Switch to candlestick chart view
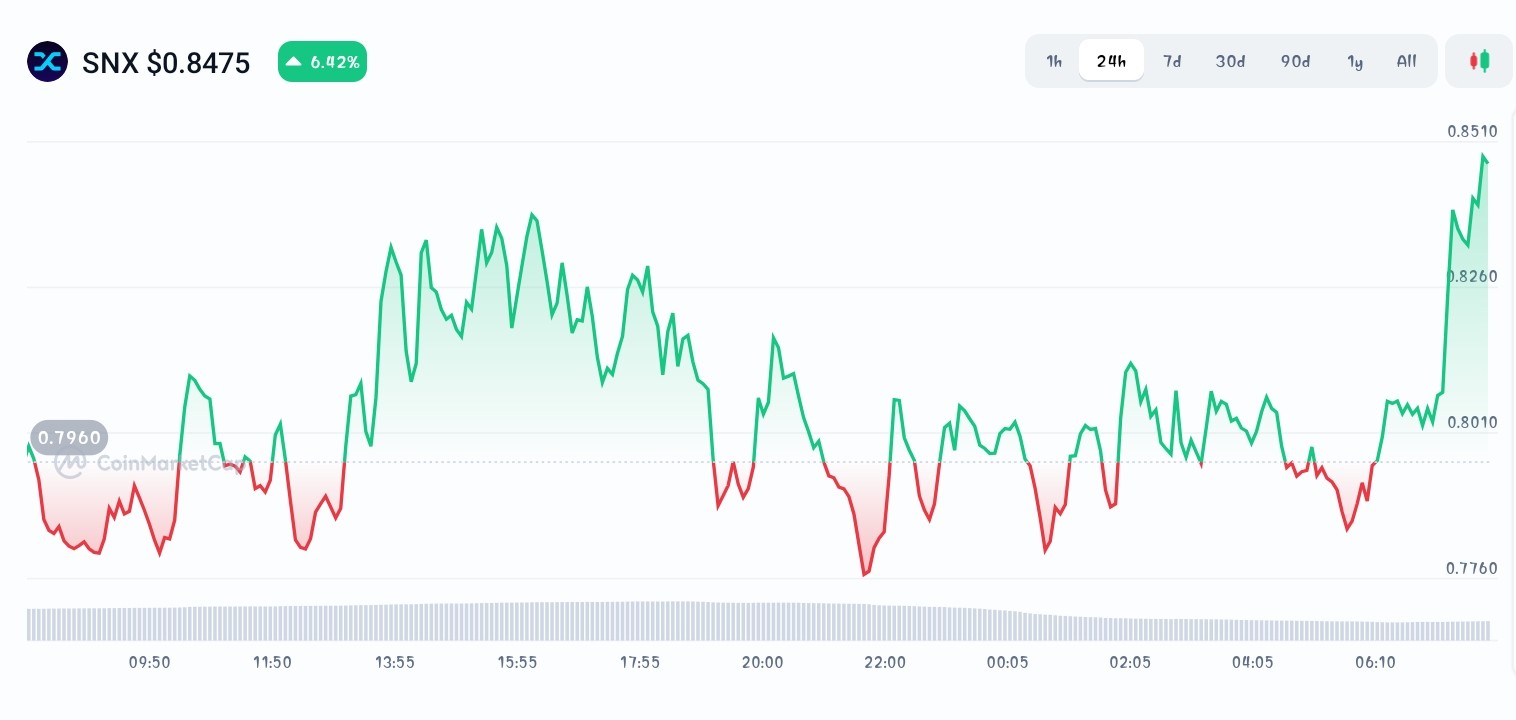Viewport: 1516px width, 720px height. point(1479,61)
